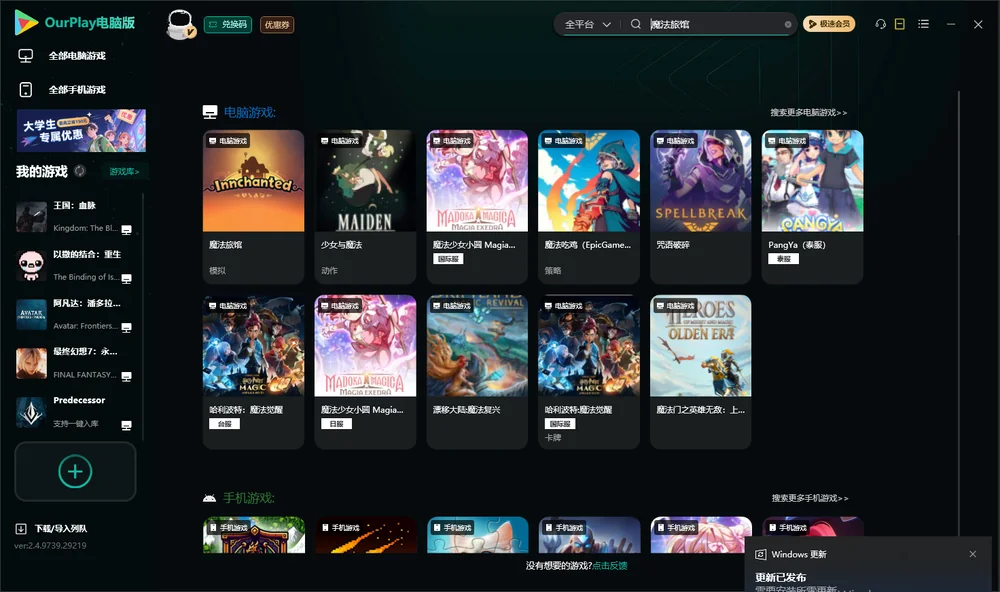Open the 魔法旅馆 Innchanted game card

pyautogui.click(x=253, y=207)
